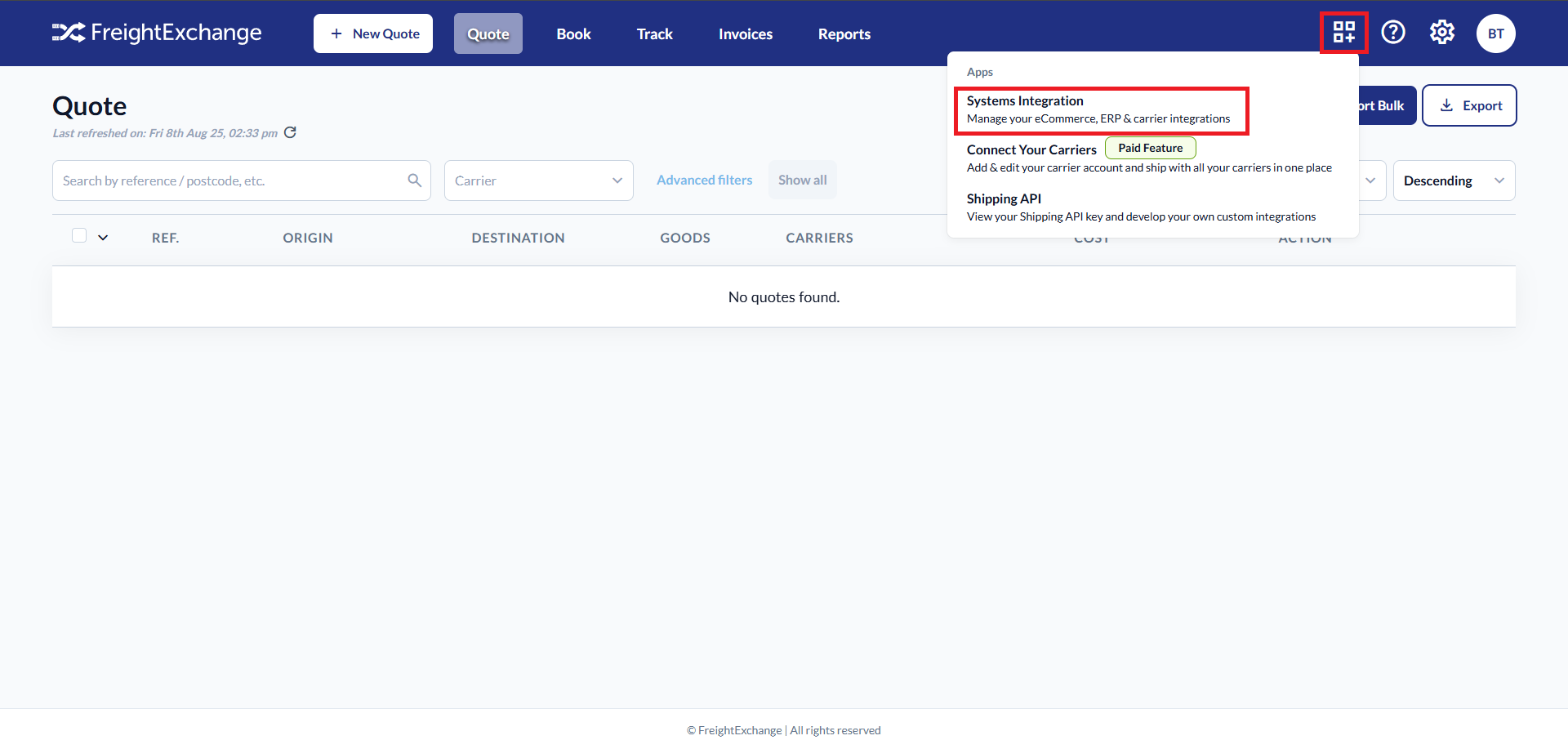Click the Export button
Viewport: 1568px width, 749px height.
point(1469,105)
